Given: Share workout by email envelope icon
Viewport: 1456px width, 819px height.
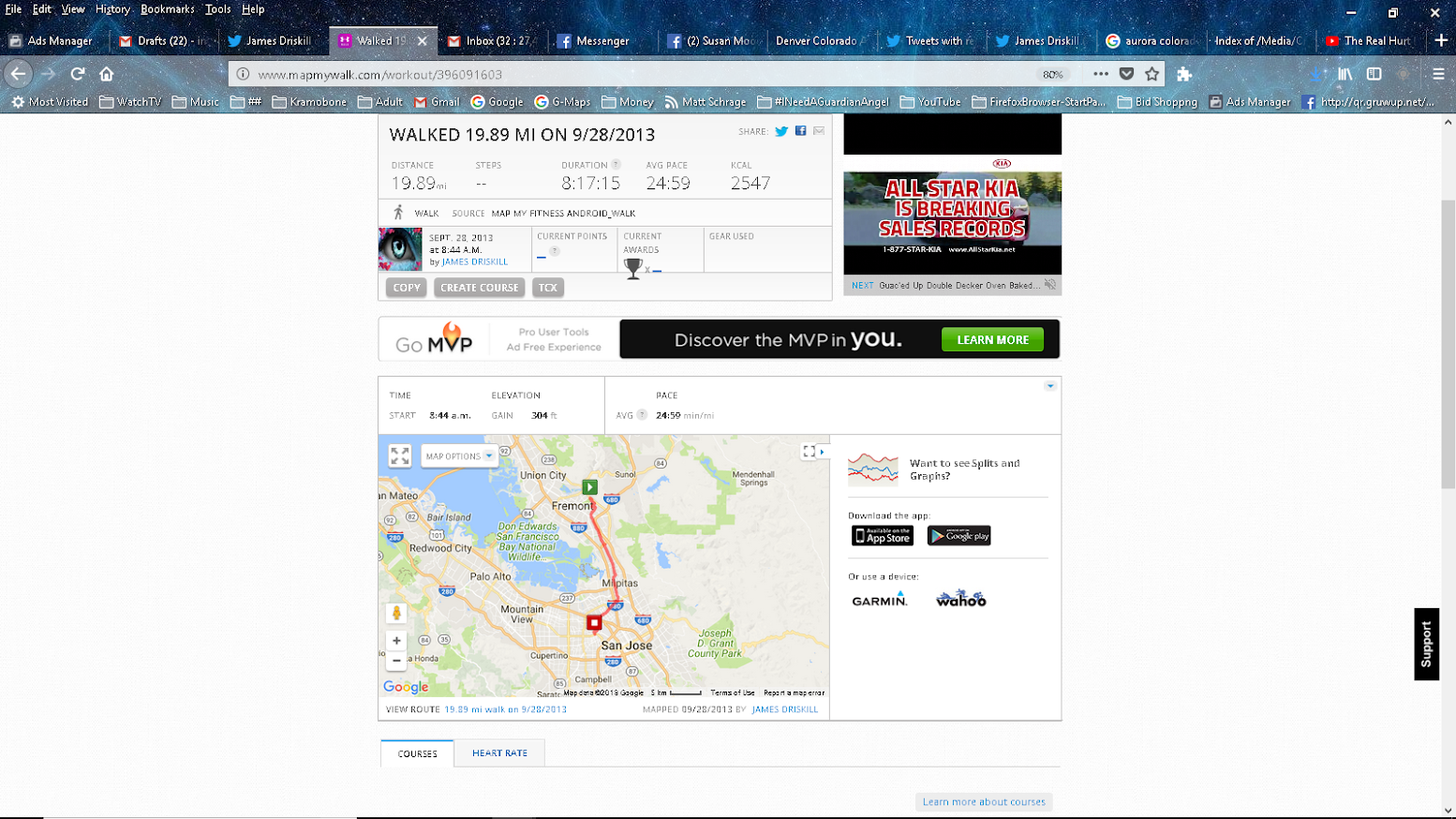Looking at the screenshot, I should [x=819, y=131].
